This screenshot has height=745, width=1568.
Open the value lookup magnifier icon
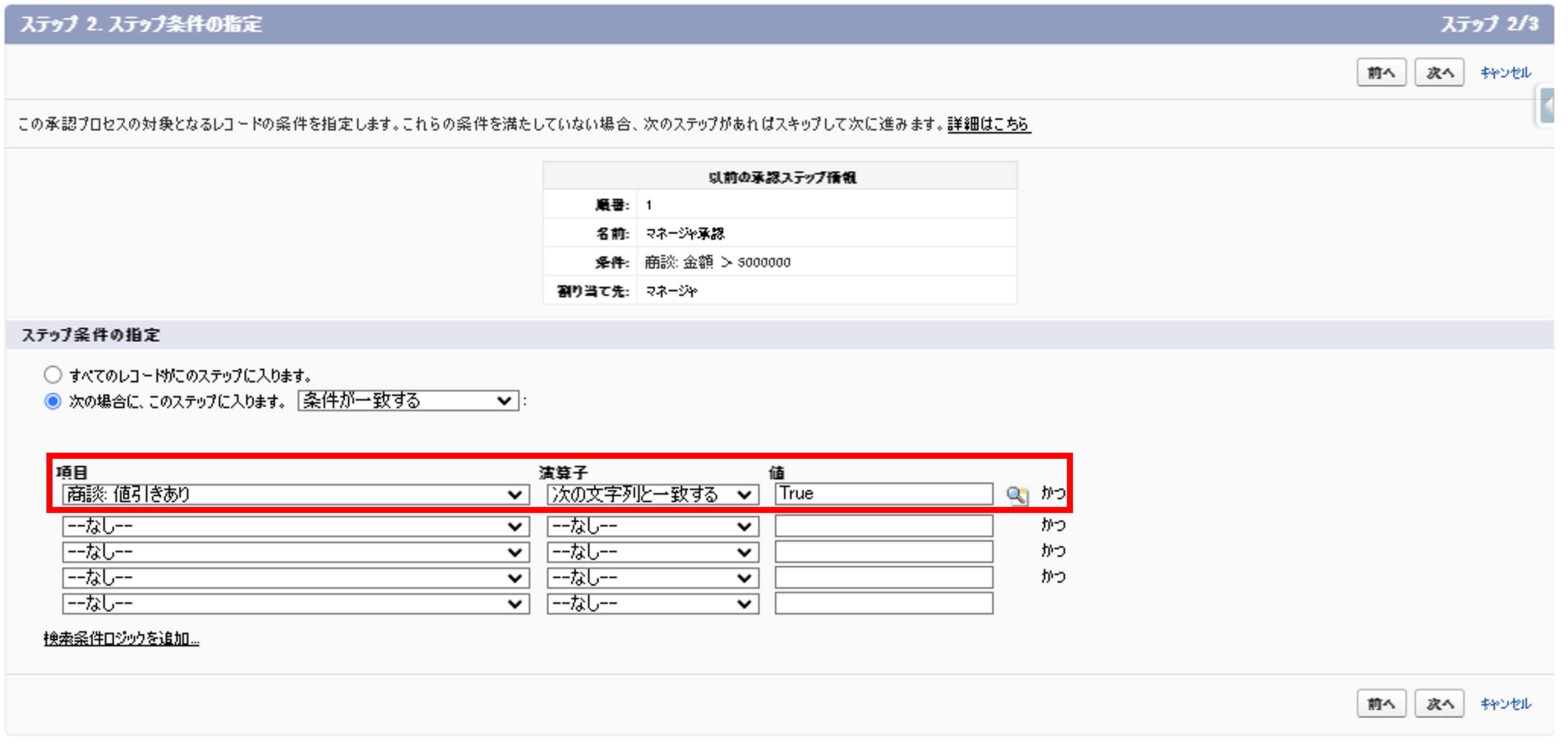(x=1016, y=495)
